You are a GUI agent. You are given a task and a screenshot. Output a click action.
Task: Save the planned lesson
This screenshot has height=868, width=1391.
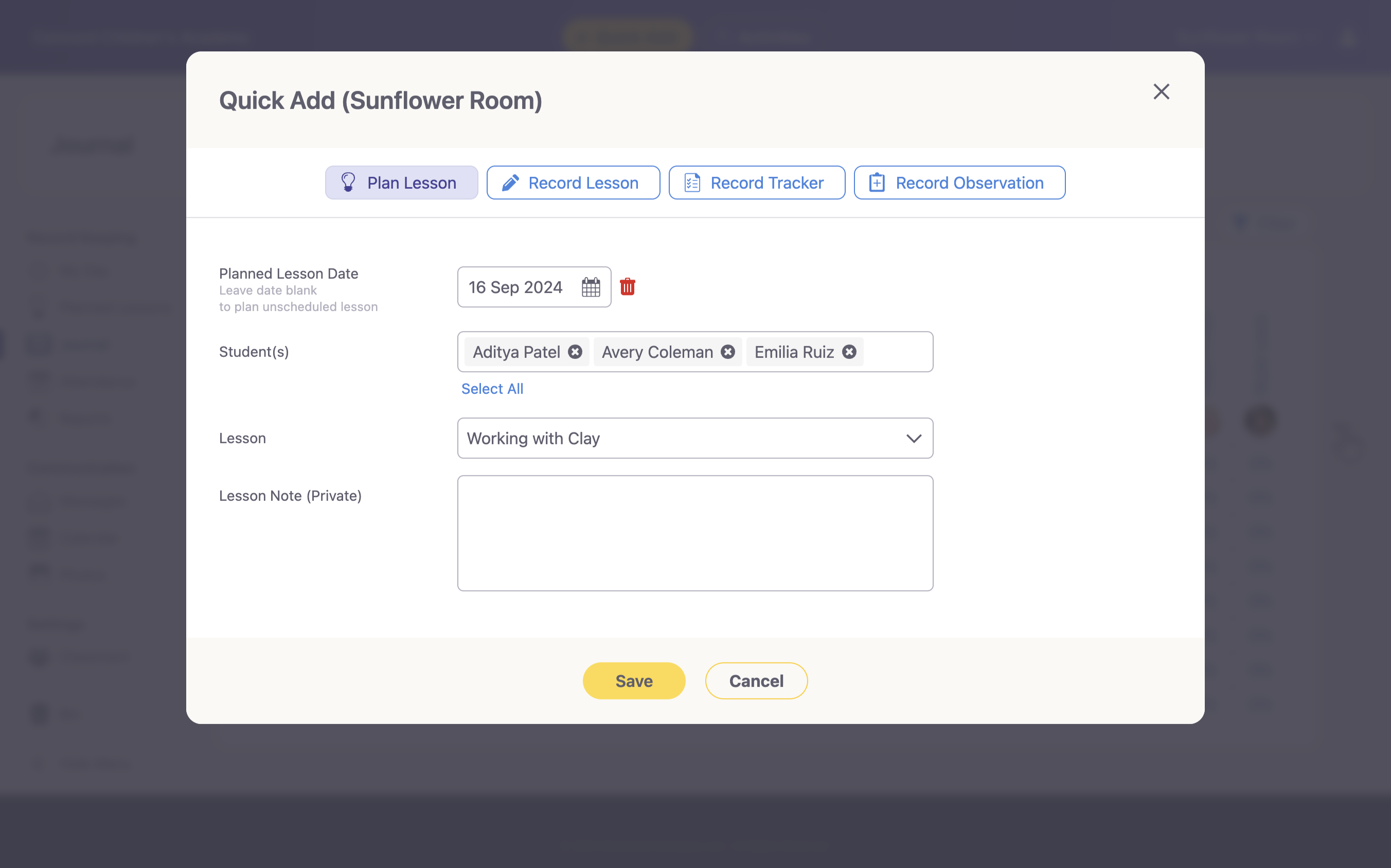[x=633, y=681]
